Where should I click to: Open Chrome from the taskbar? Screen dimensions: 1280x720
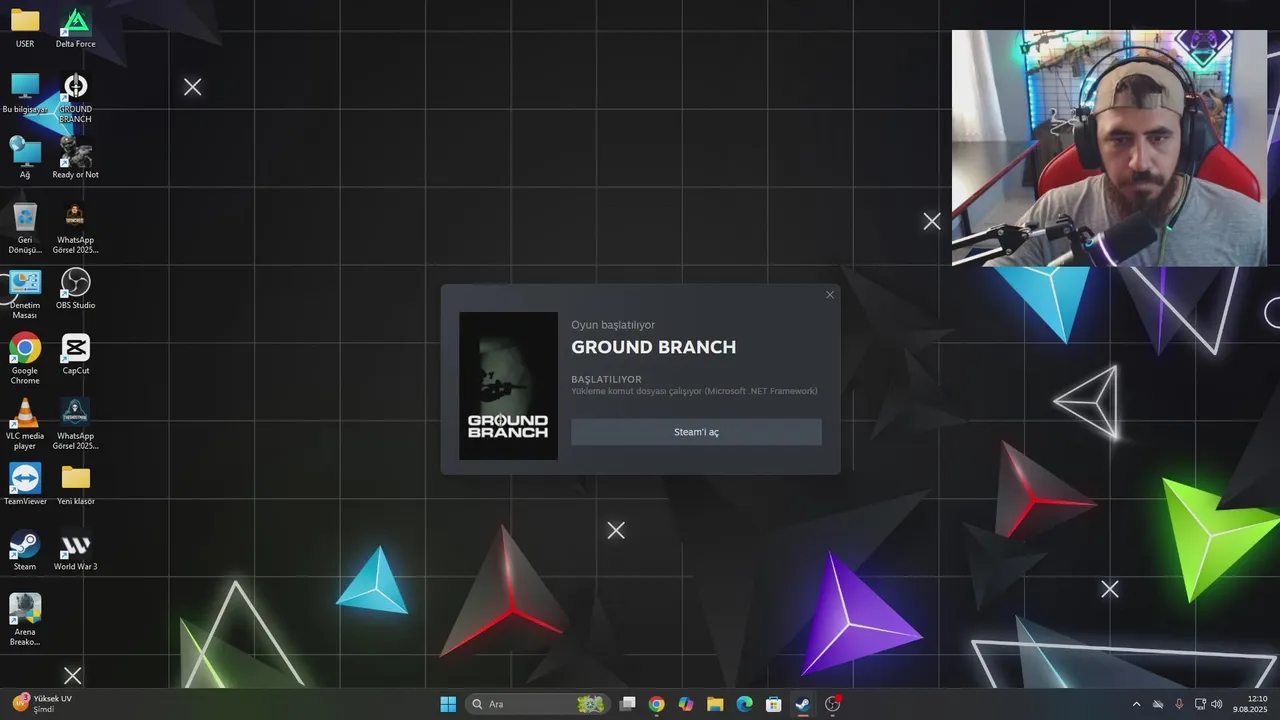[x=656, y=704]
